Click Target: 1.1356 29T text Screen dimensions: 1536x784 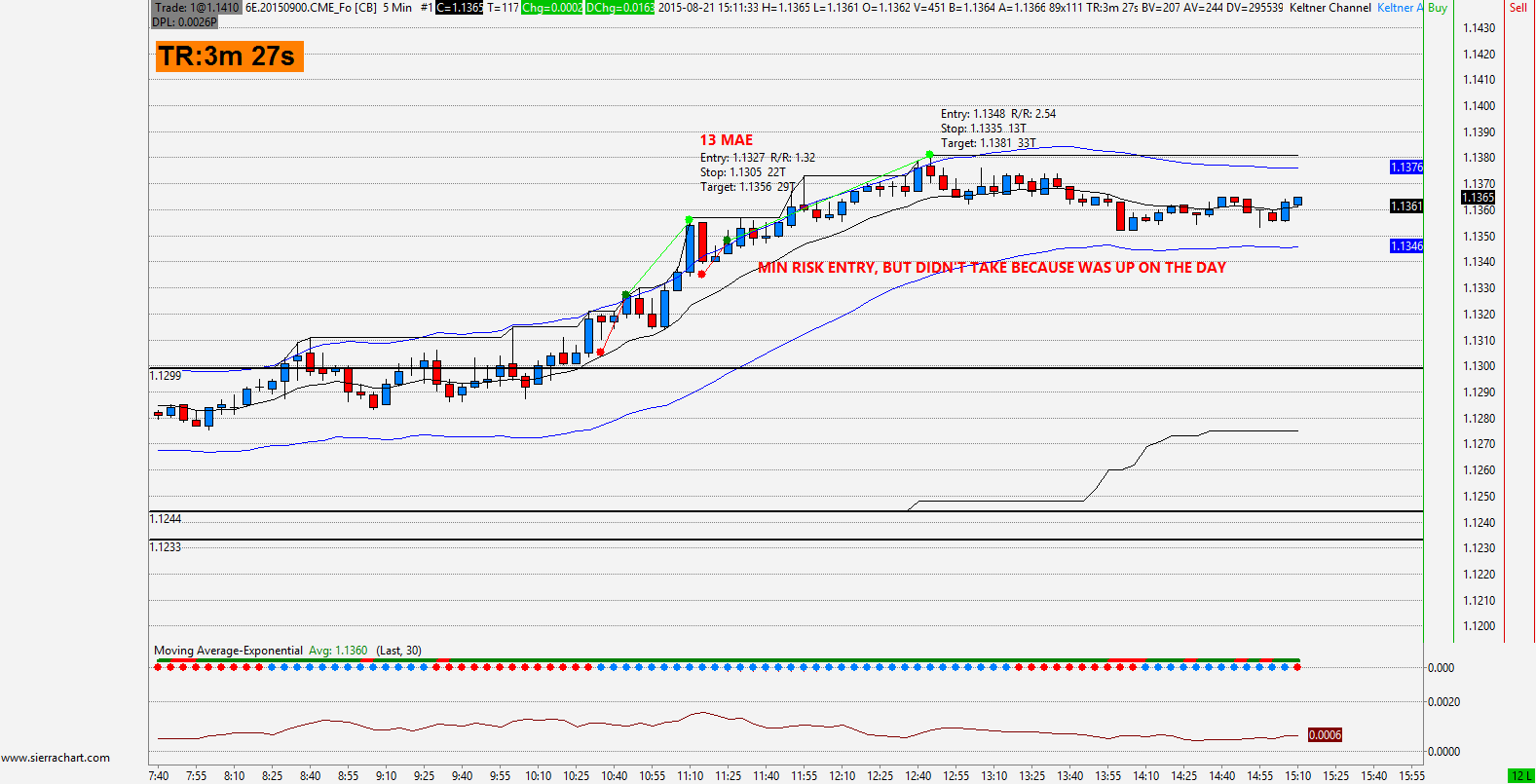(x=747, y=187)
